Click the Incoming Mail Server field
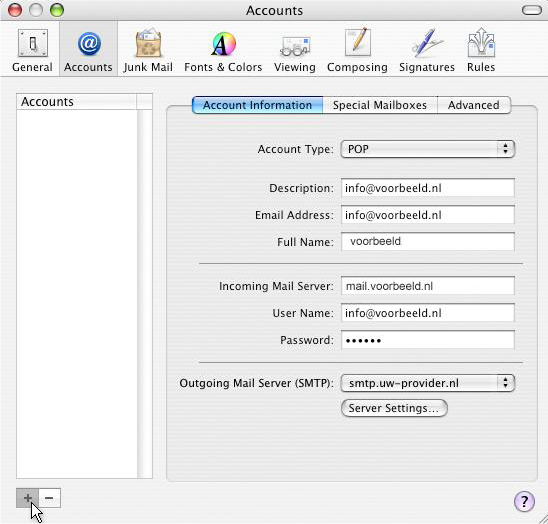The width and height of the screenshot is (548, 524). 427,286
